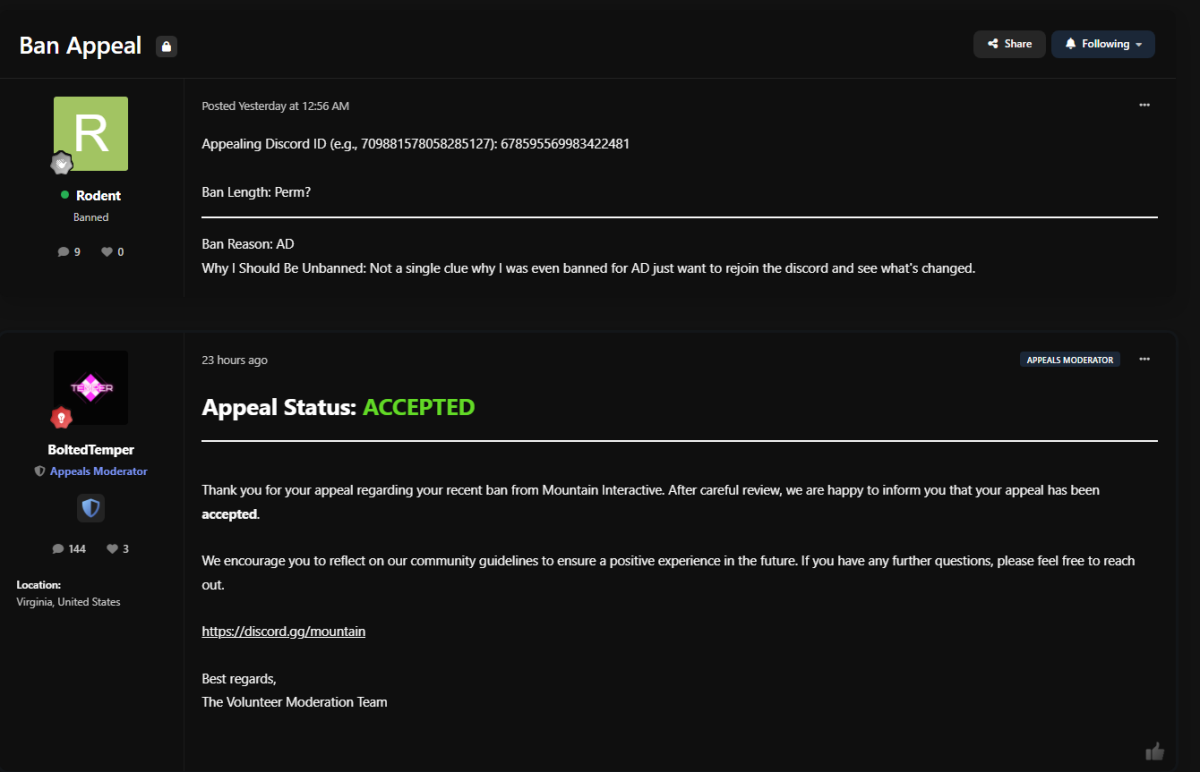
Task: Click the heart reputation icon under BoltedTemper
Action: (x=112, y=549)
